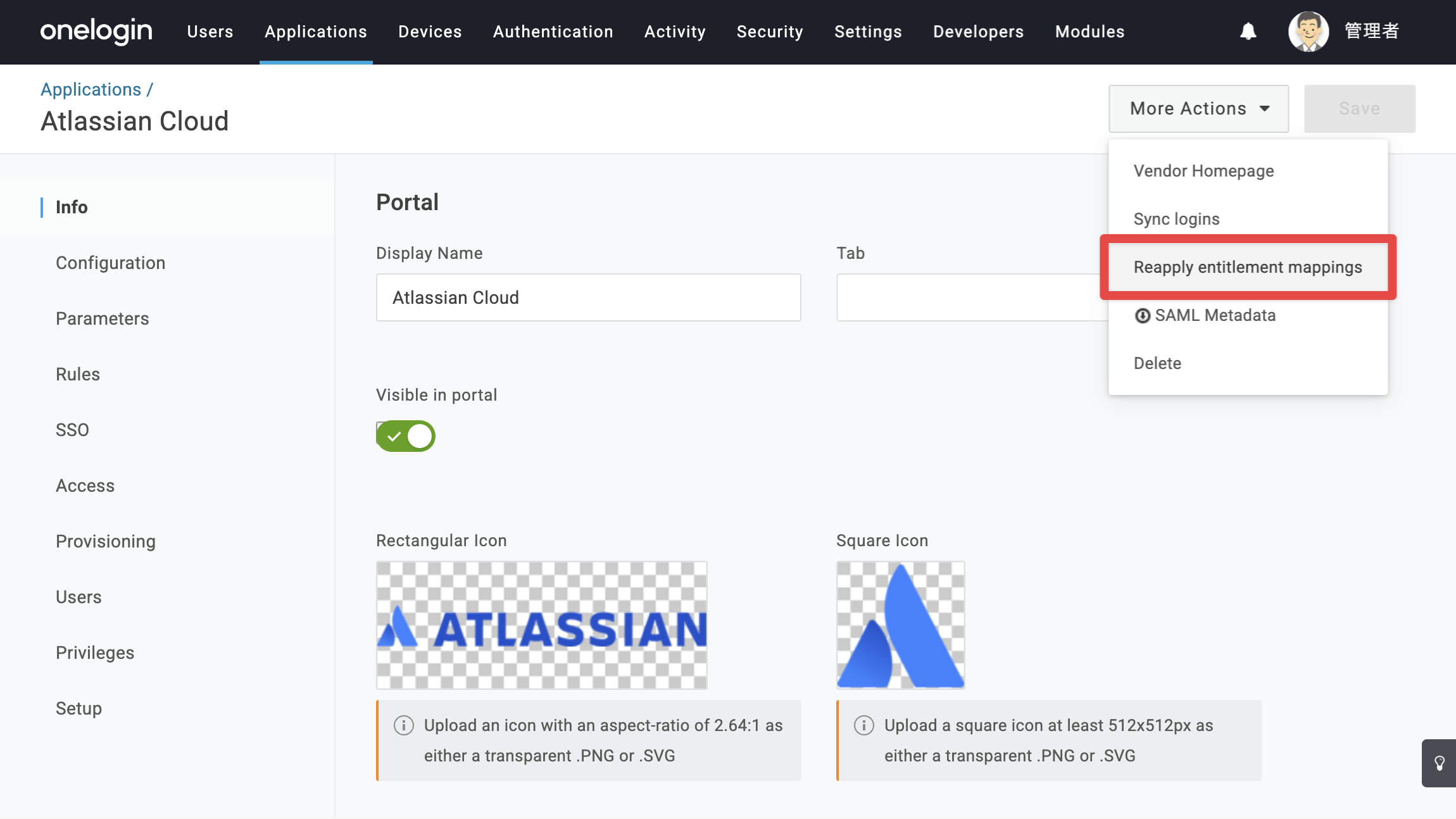This screenshot has width=1456, height=819.
Task: Click the Display Name input field
Action: pos(589,297)
